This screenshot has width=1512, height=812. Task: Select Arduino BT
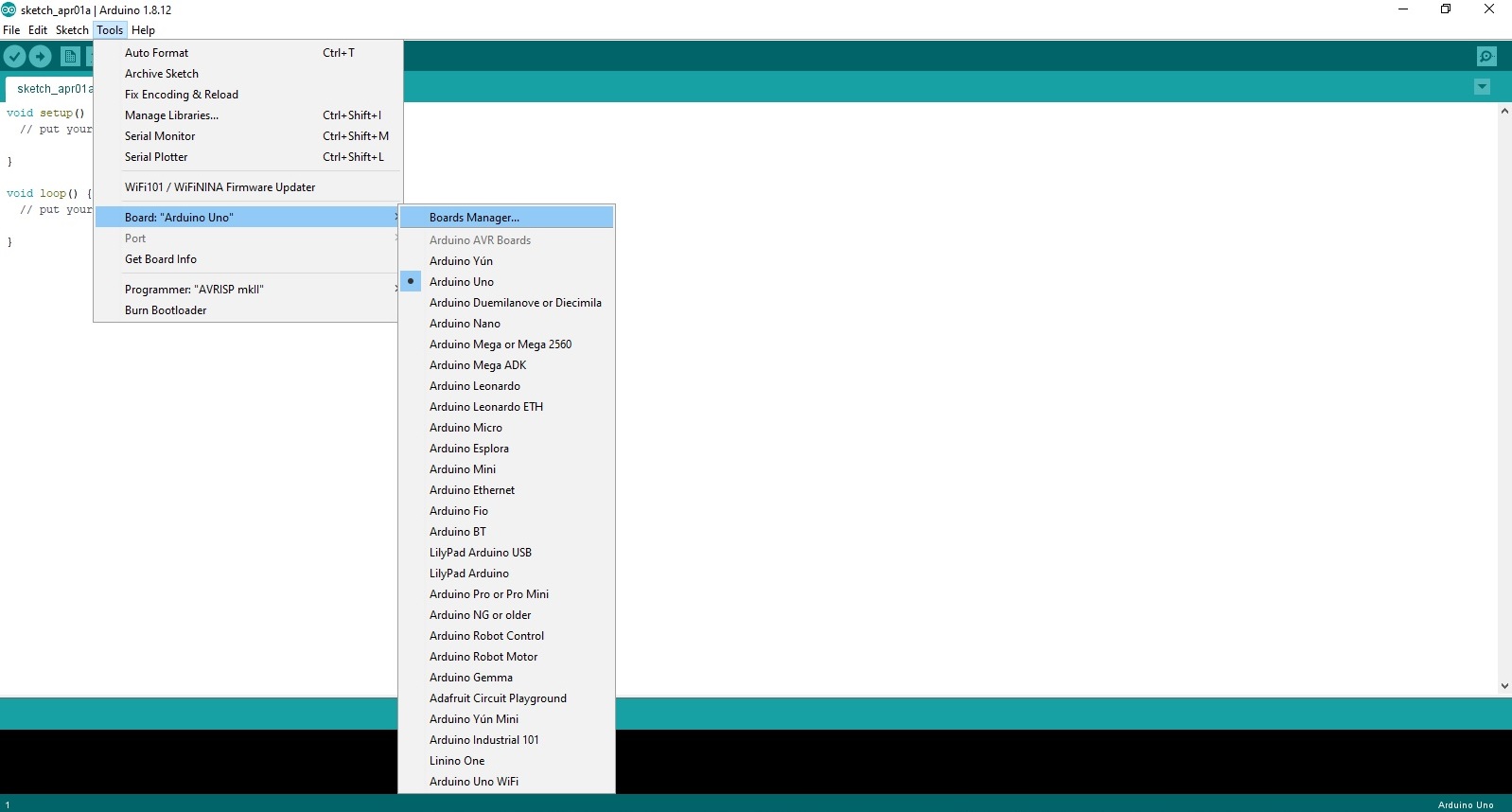[506, 532]
